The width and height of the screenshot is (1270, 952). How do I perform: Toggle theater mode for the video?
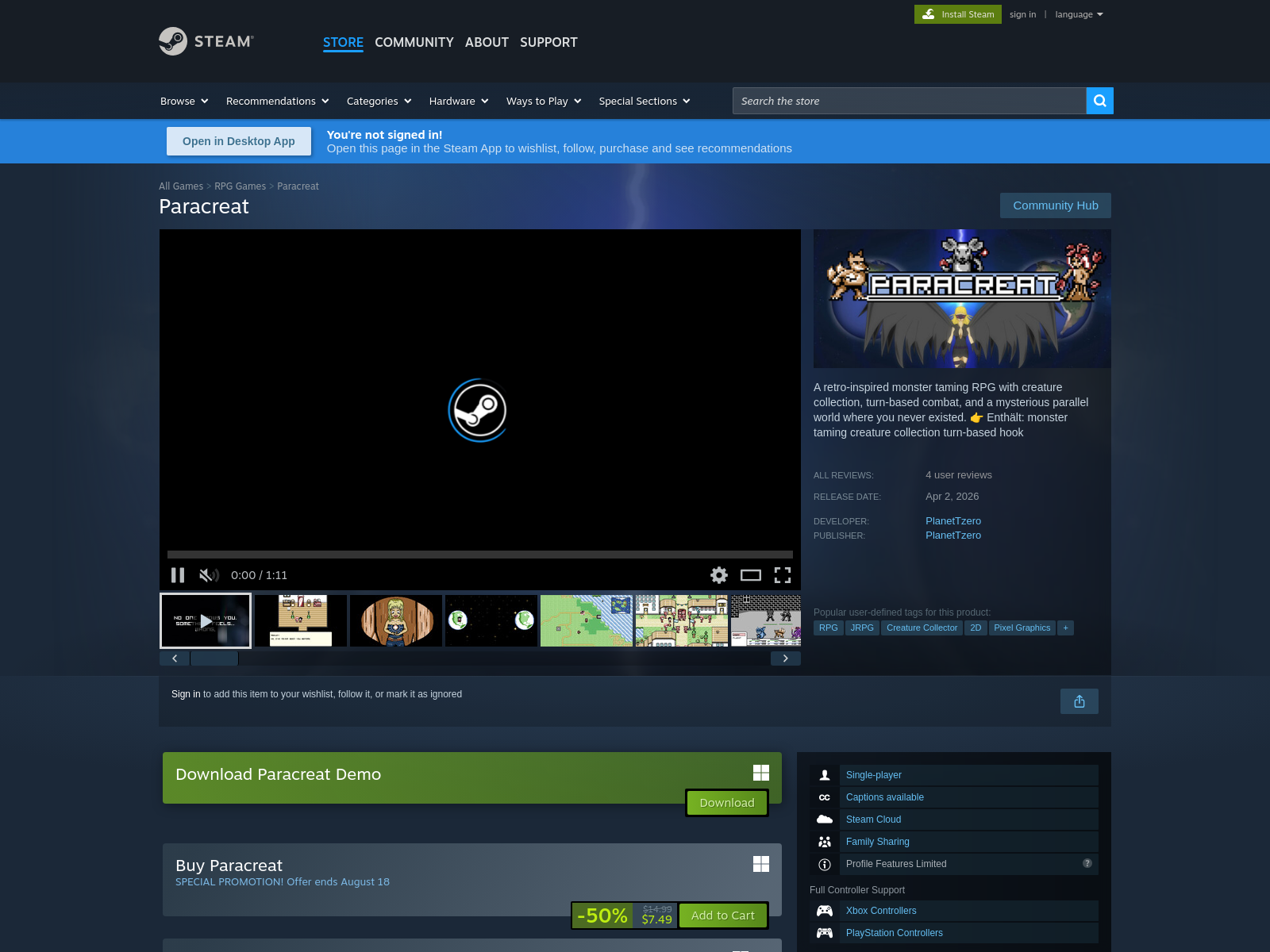751,575
